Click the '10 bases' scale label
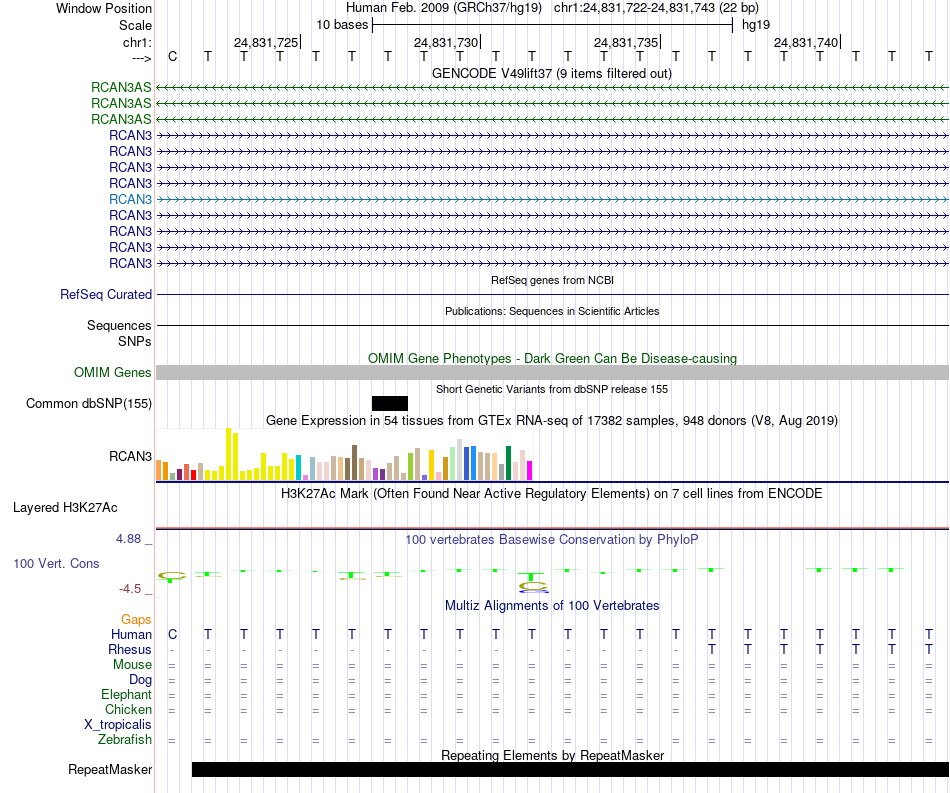The image size is (950, 793). 342,25
